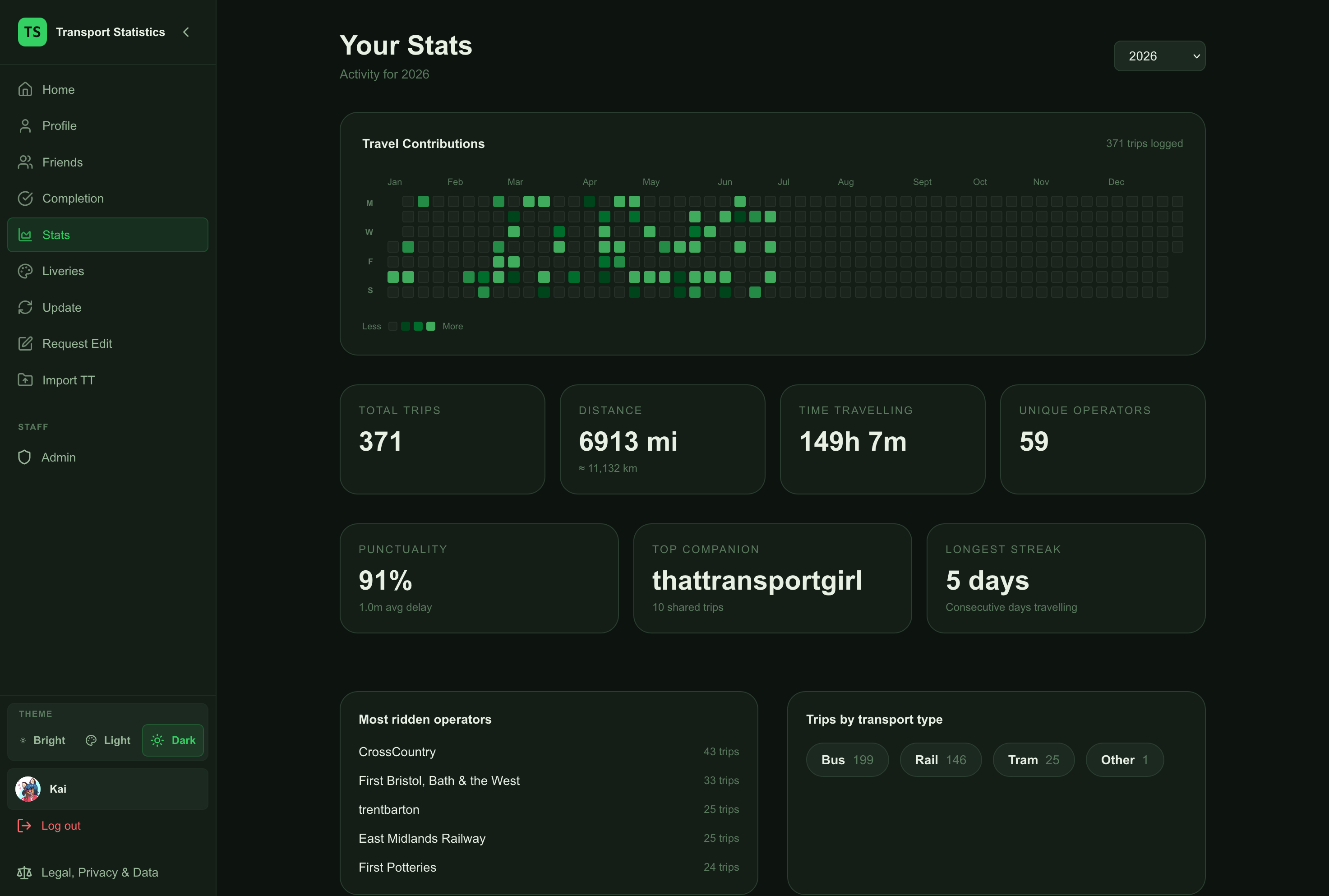Click the Jun month label in heatmap
This screenshot has width=1329, height=896.
click(x=725, y=182)
